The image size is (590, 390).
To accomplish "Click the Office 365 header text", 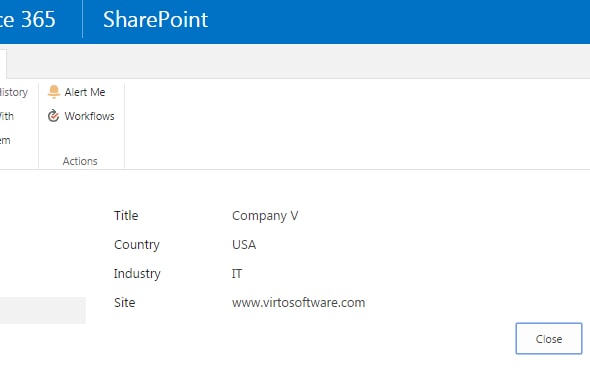I will pos(27,20).
